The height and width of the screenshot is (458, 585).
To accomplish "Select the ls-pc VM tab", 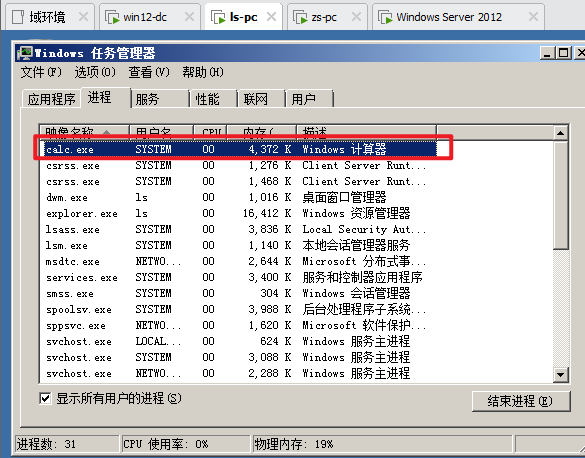I will (243, 17).
